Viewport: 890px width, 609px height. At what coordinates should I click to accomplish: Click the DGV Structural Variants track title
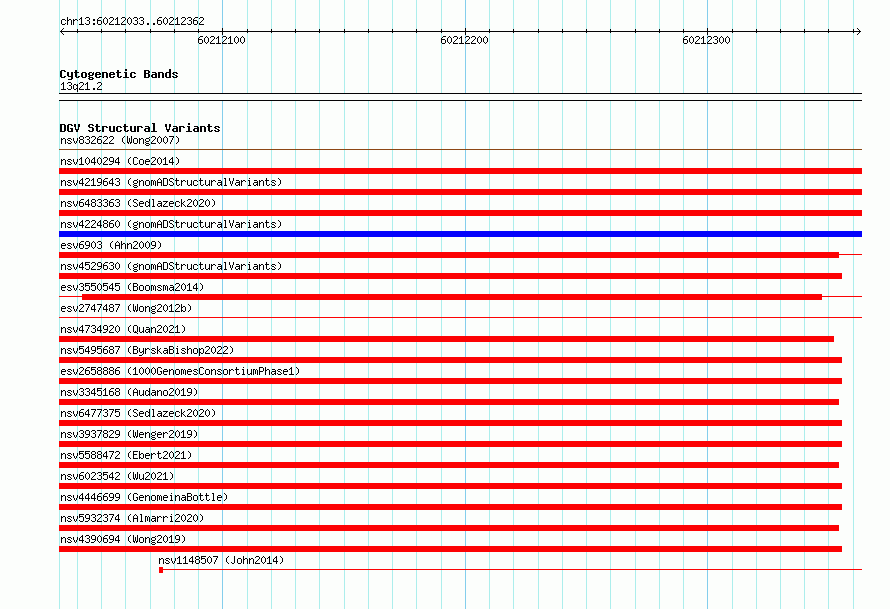point(140,128)
